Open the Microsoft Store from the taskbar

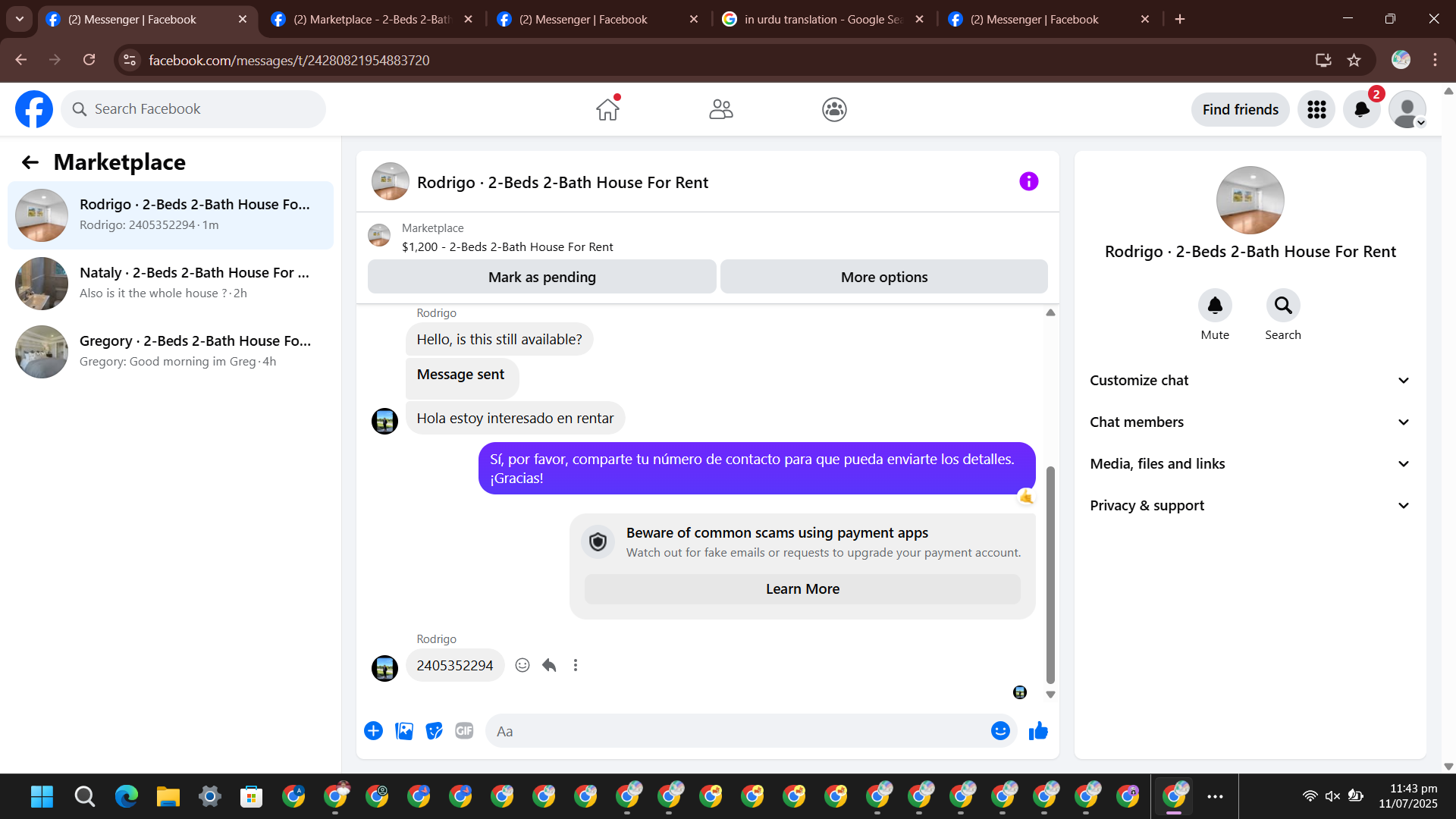click(x=251, y=796)
